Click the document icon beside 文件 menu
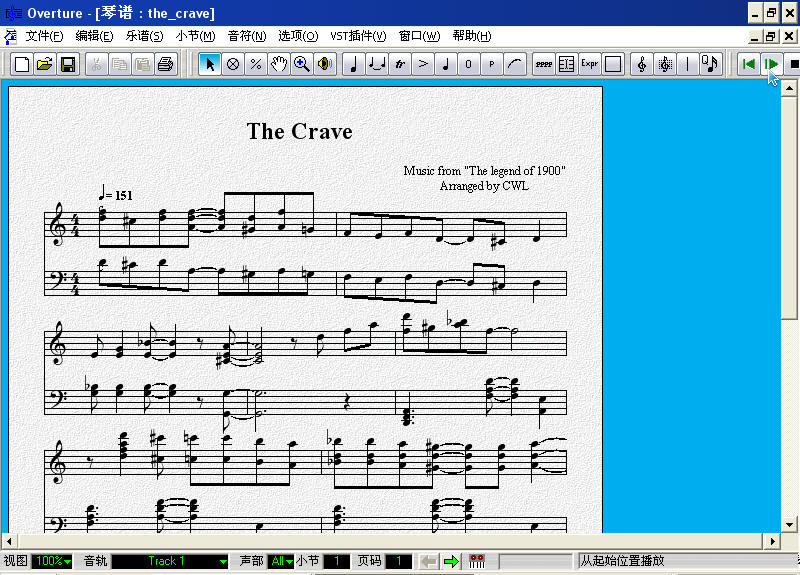 (x=10, y=36)
